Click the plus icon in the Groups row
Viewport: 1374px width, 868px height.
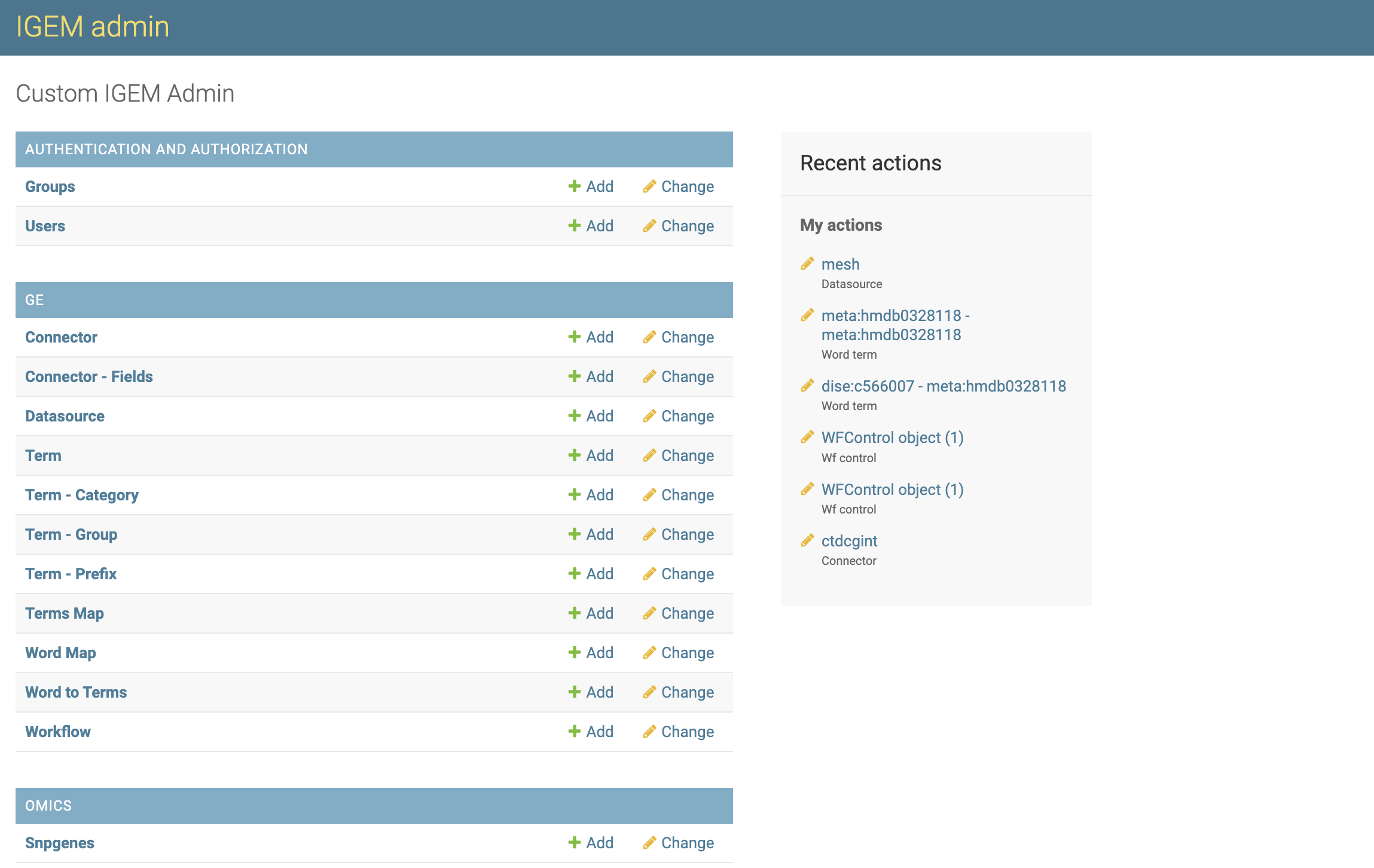(x=575, y=187)
